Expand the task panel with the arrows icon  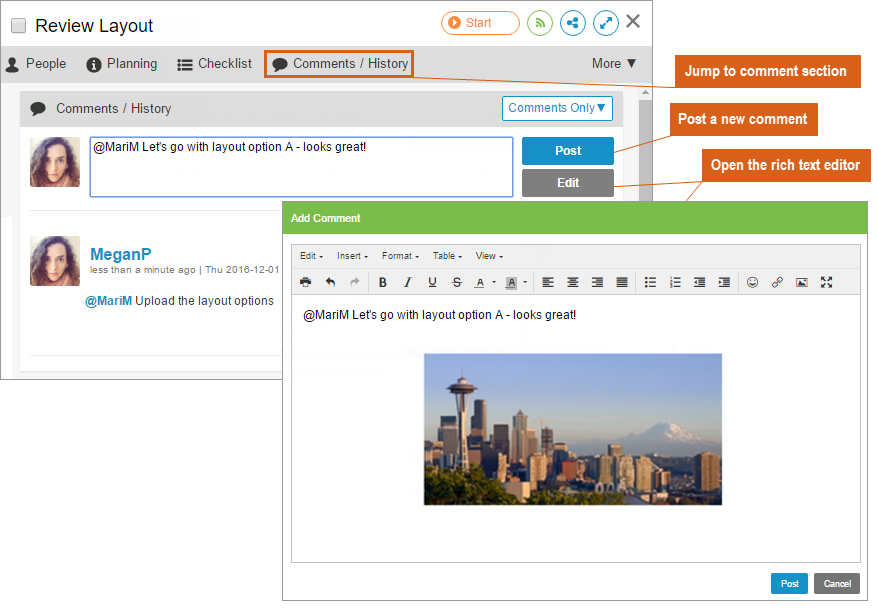[606, 23]
